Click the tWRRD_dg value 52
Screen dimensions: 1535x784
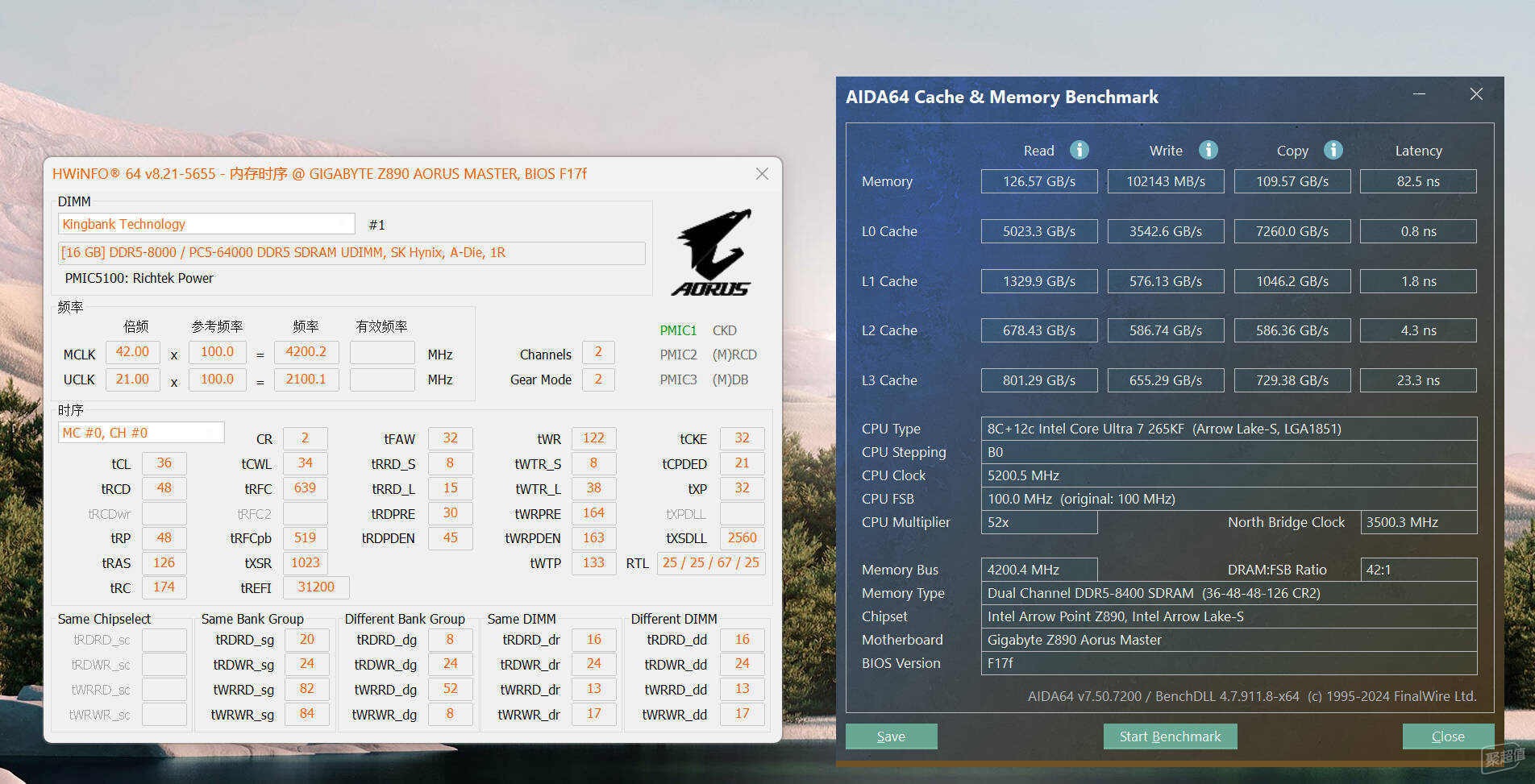tap(451, 689)
